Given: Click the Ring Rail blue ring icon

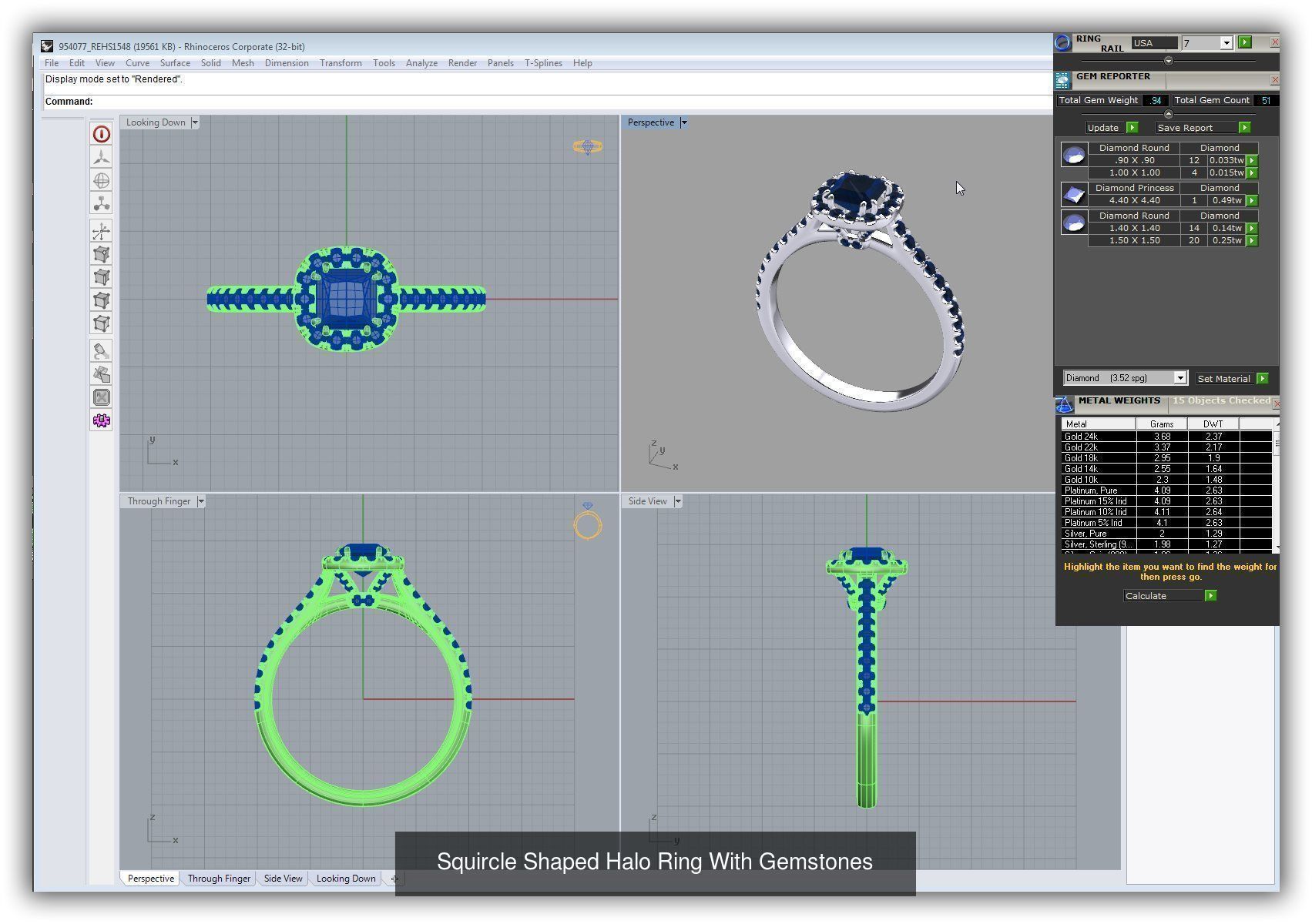Looking at the screenshot, I should (x=1063, y=43).
